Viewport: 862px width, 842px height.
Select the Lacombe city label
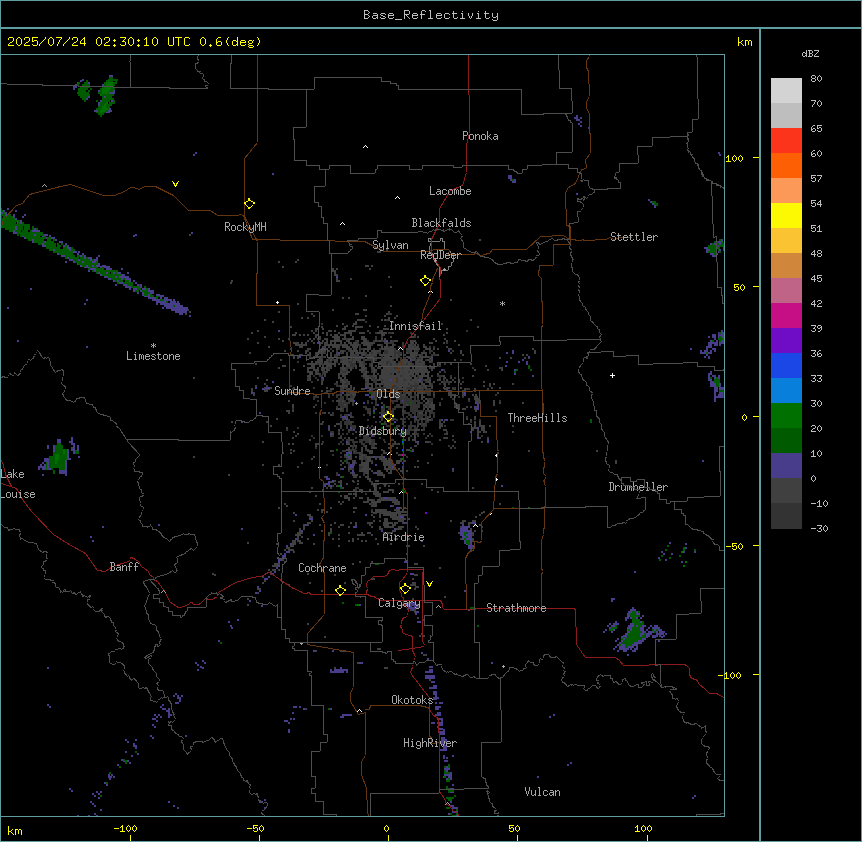(x=450, y=191)
